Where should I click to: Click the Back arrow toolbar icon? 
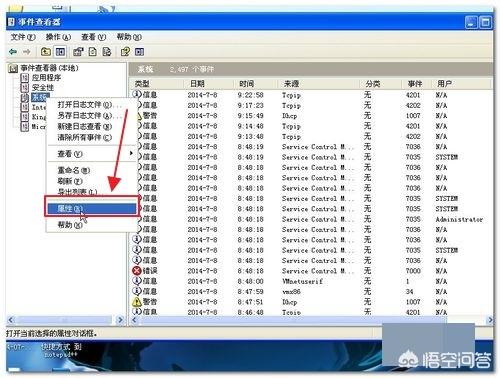[13, 52]
